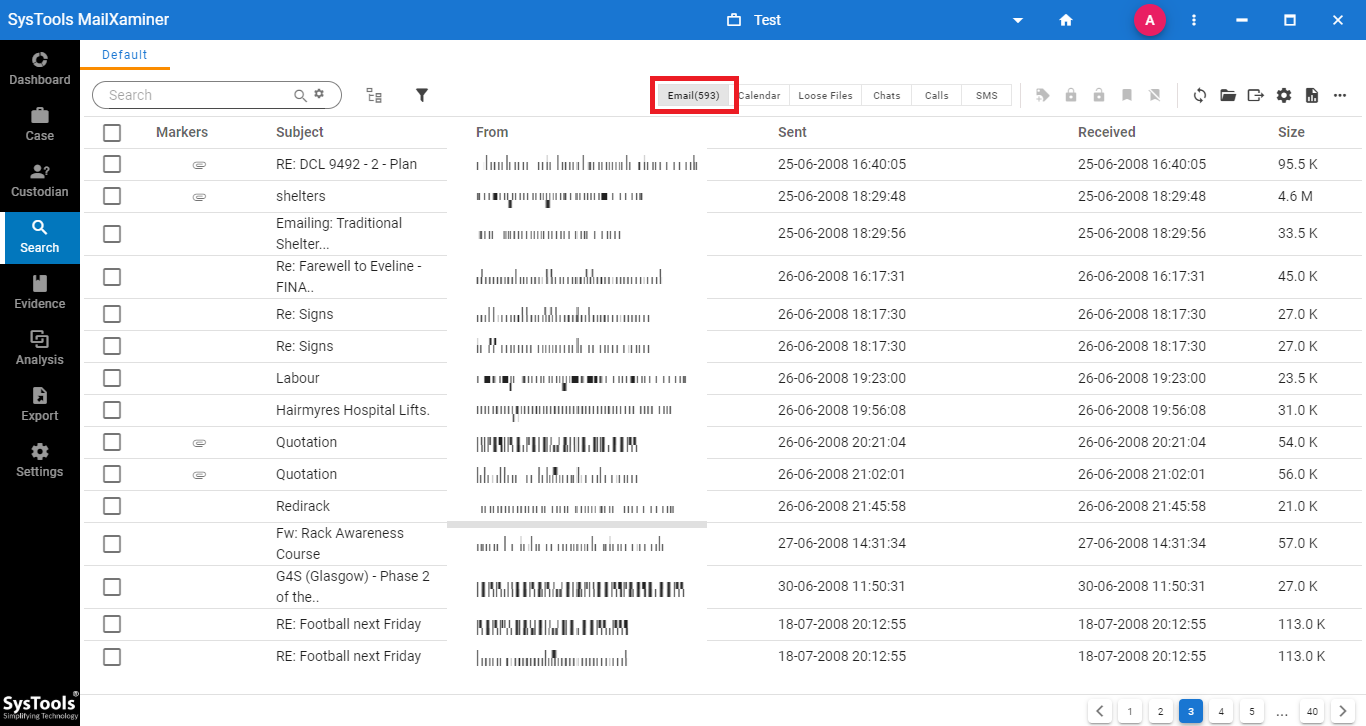Click the remove bookmark icon
1366x726 pixels.
point(1155,95)
